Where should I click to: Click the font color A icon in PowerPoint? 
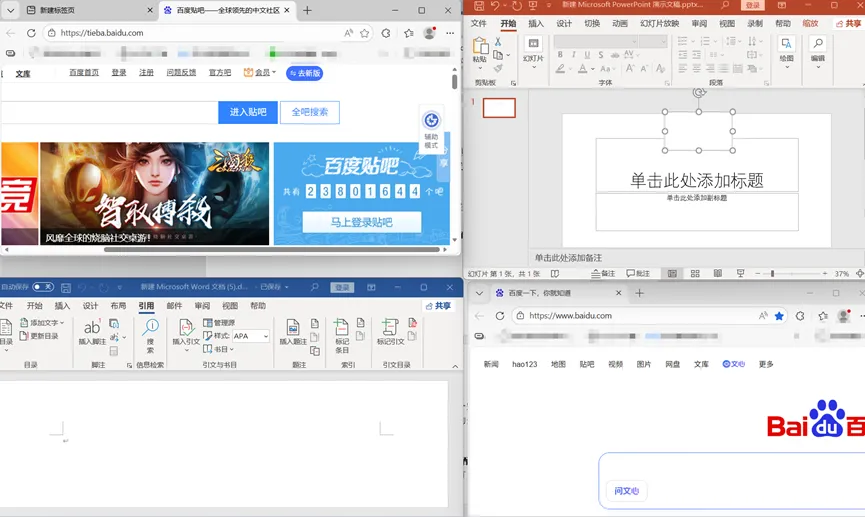[x=583, y=68]
